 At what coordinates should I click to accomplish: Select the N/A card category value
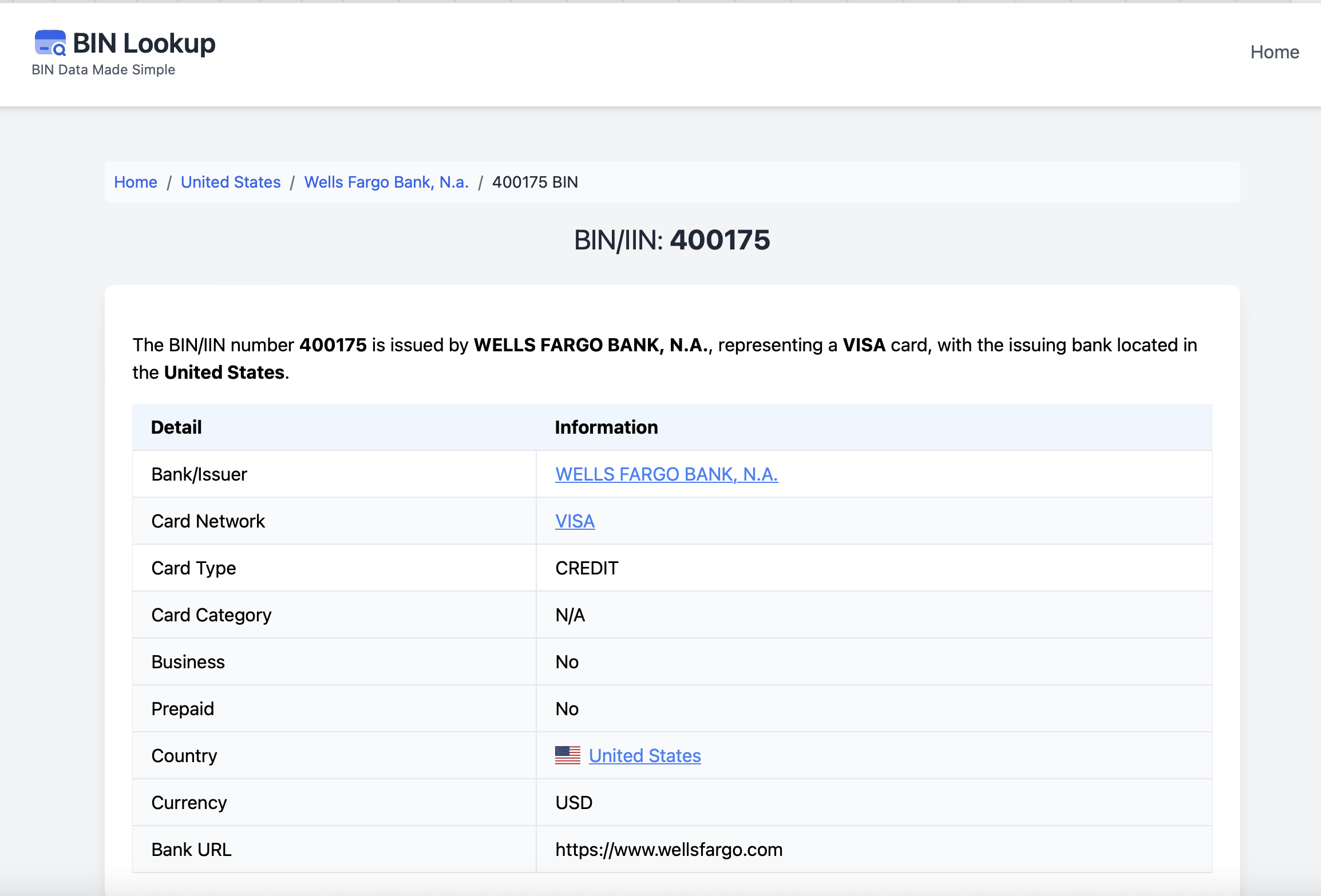(x=570, y=615)
